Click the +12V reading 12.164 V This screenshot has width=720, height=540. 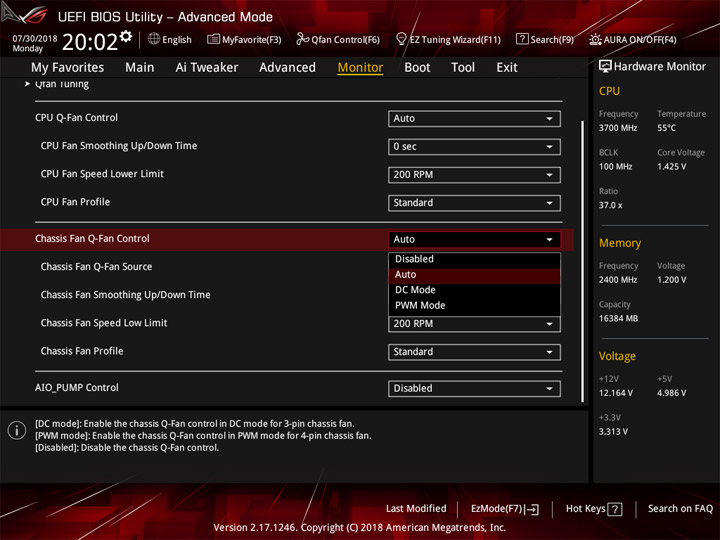tap(616, 393)
